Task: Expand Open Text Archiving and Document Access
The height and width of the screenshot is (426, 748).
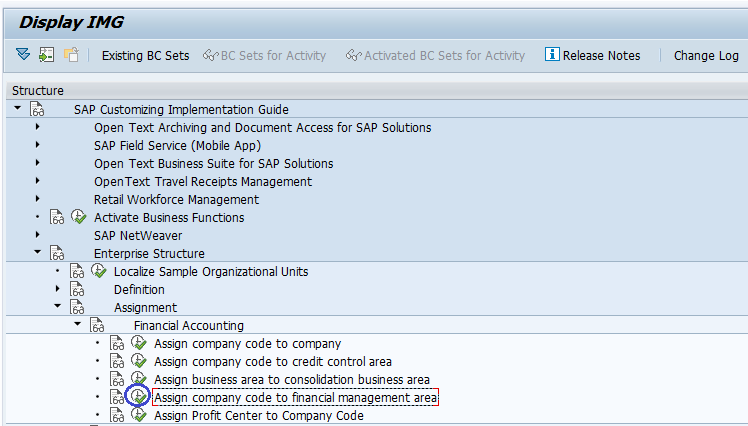Action: (38, 127)
